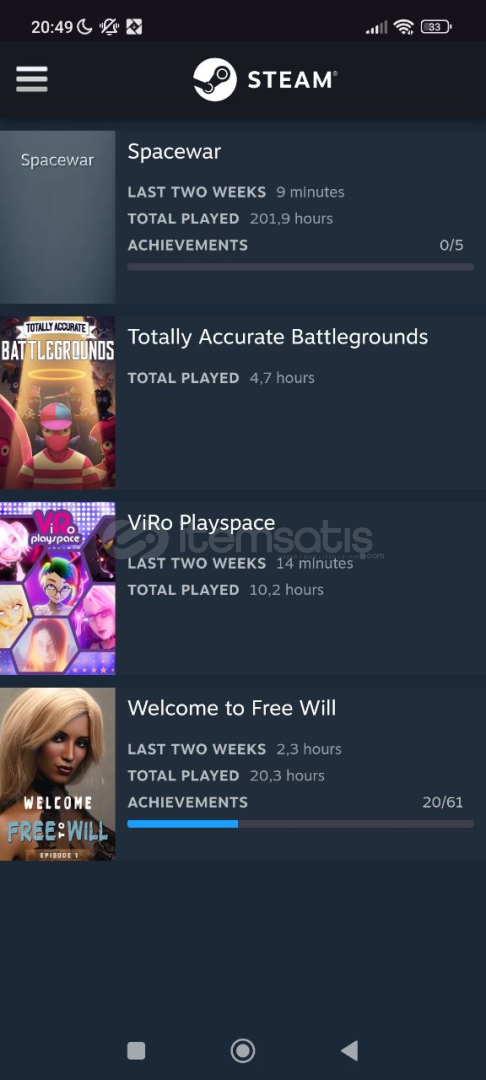The image size is (486, 1080).
Task: Tap the Android back navigation button
Action: (350, 1050)
